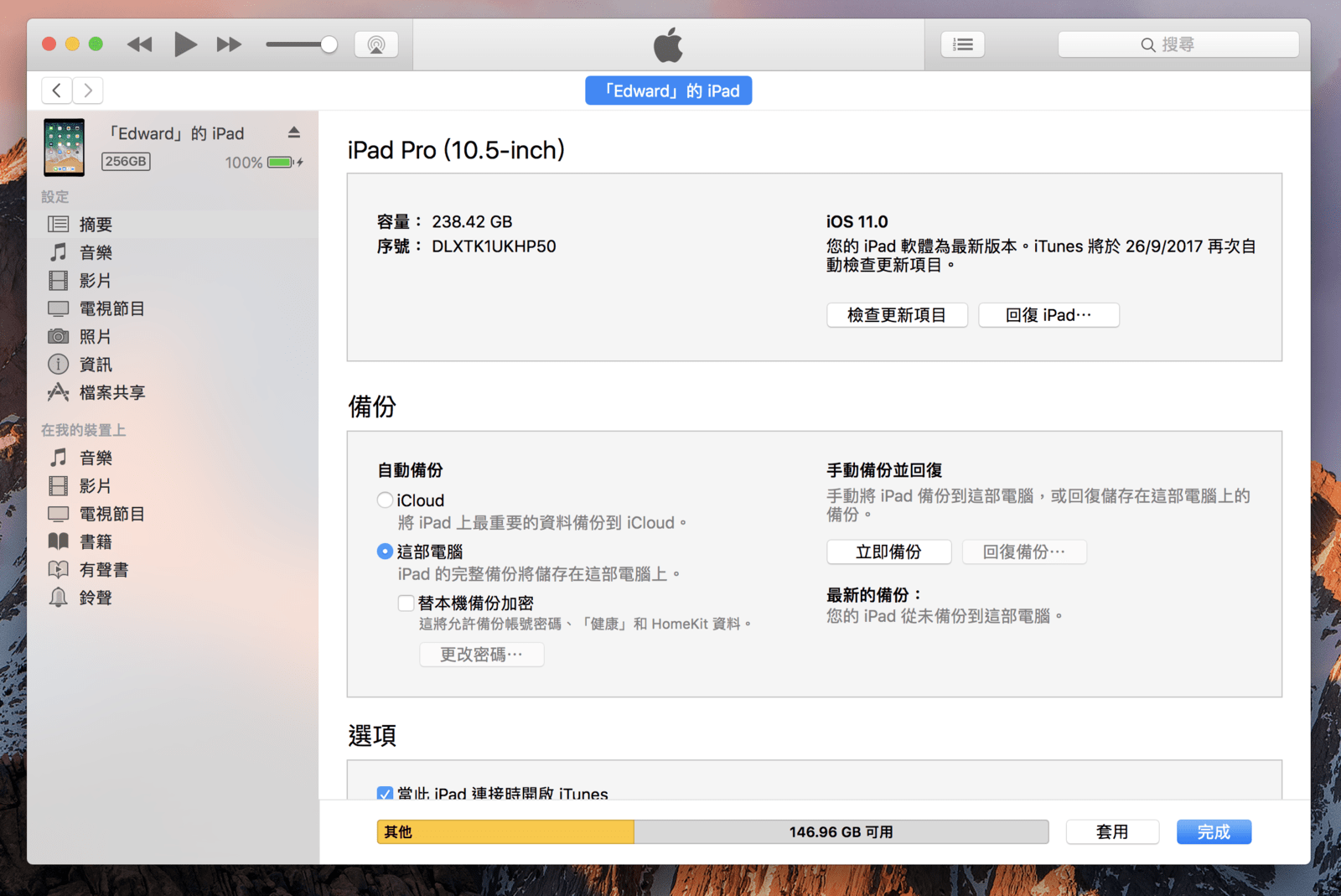This screenshot has width=1341, height=896.
Task: Open 摘要 in the settings sidebar
Action: pos(96,225)
